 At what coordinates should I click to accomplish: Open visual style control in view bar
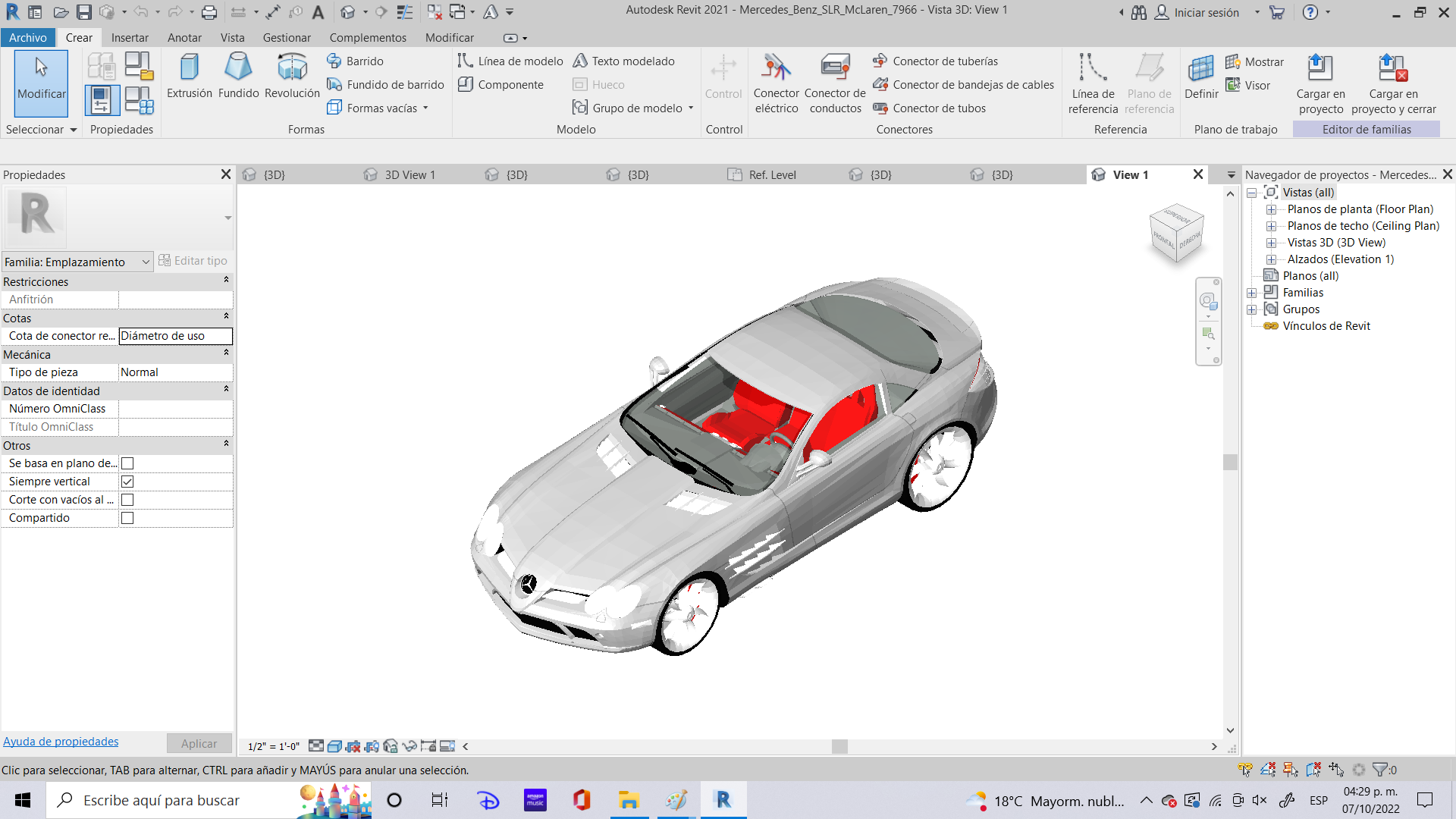pos(334,746)
